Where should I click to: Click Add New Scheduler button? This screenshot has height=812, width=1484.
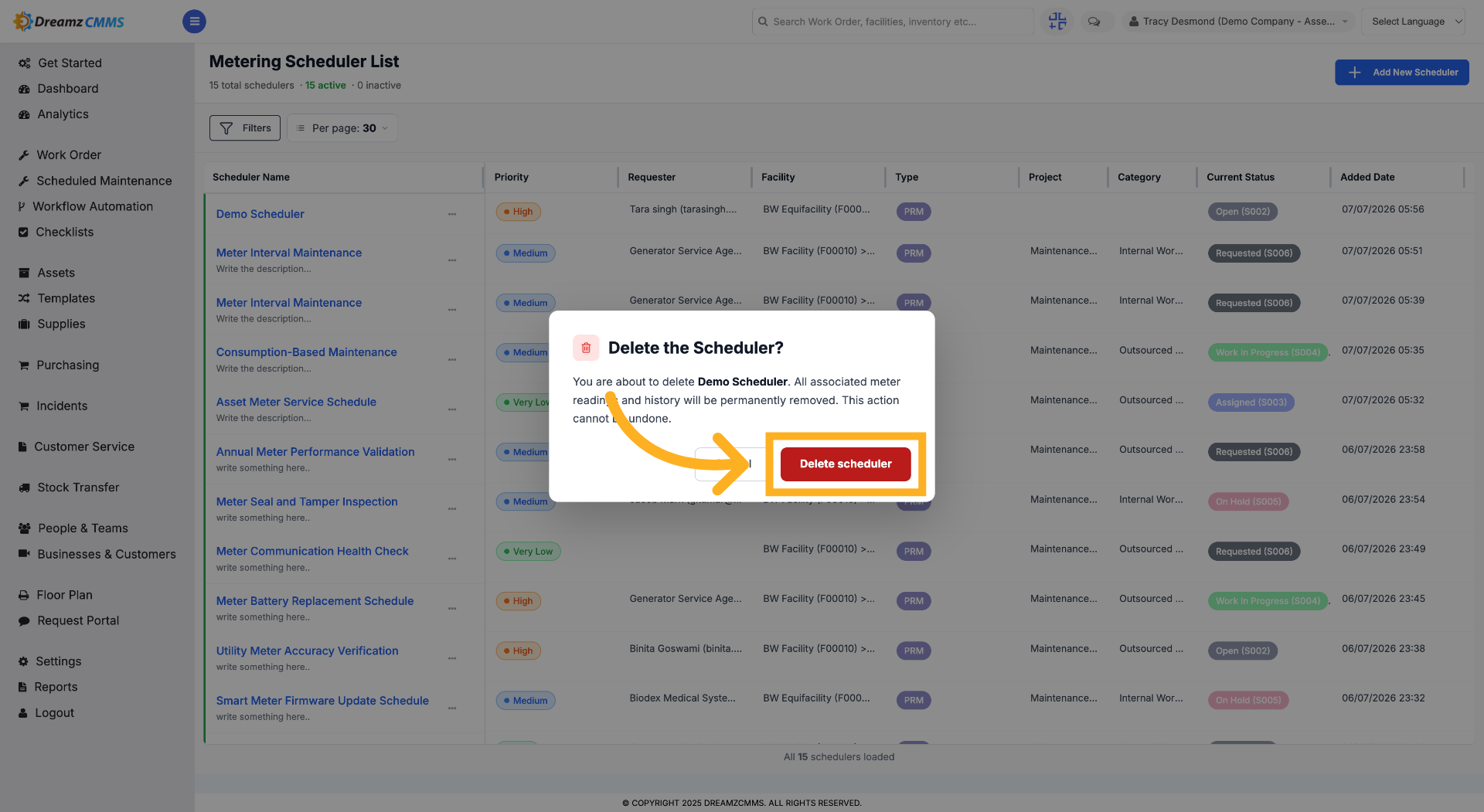[1401, 73]
